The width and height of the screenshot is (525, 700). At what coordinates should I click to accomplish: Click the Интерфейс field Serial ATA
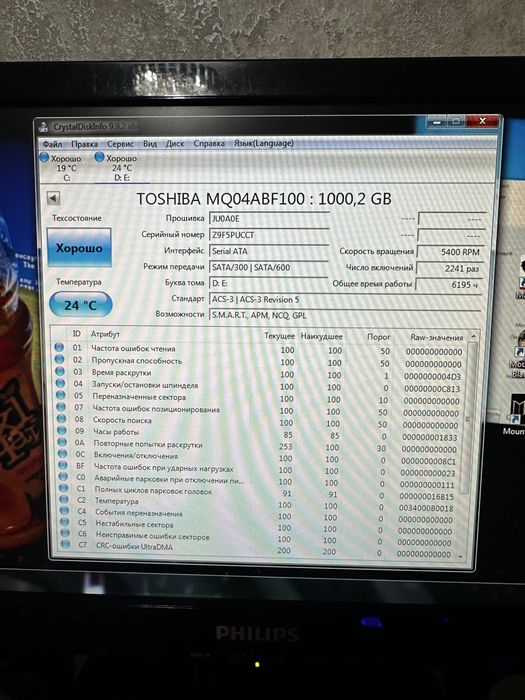point(269,251)
